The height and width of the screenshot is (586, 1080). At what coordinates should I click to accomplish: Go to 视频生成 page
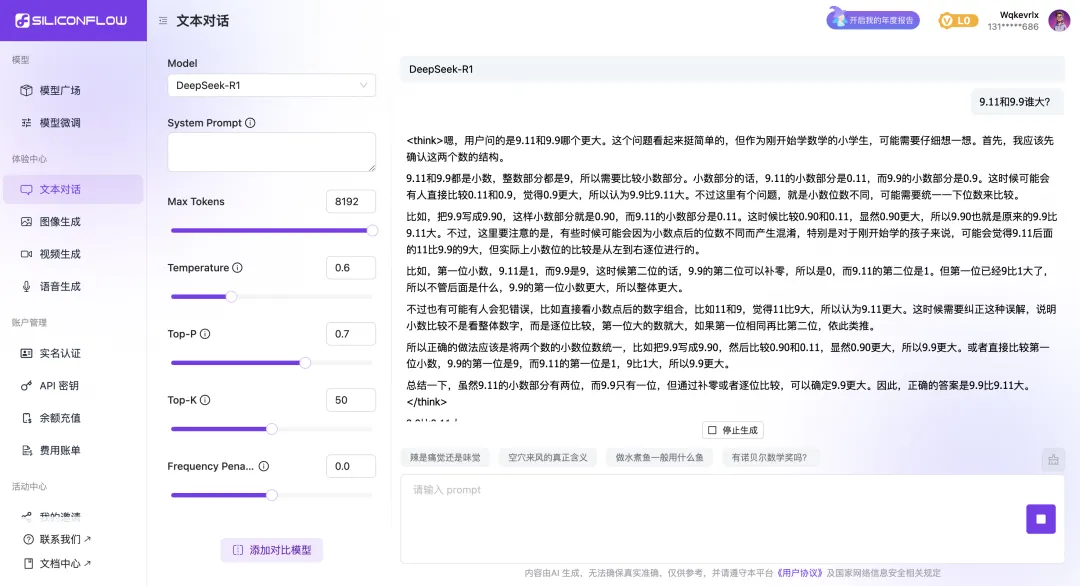73,254
